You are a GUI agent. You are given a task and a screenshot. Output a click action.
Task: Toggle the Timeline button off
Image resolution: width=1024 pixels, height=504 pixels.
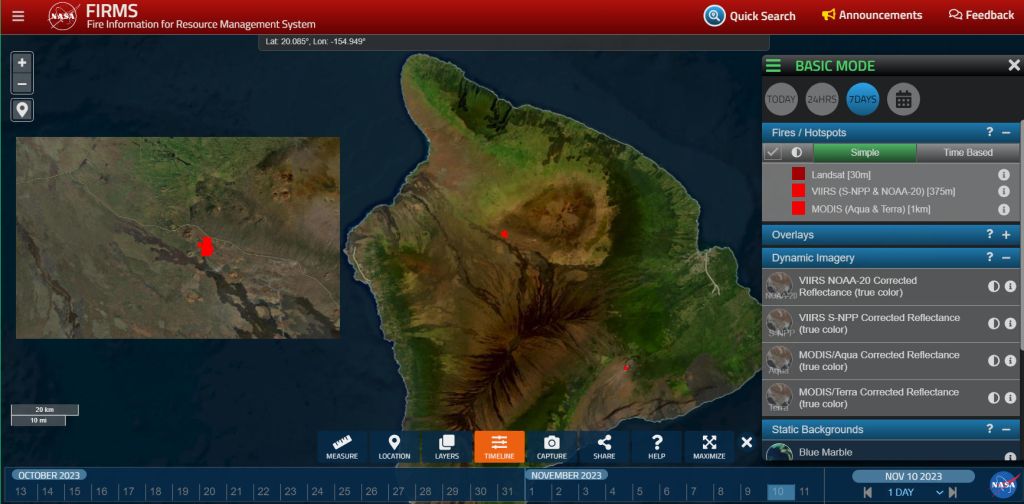(499, 447)
